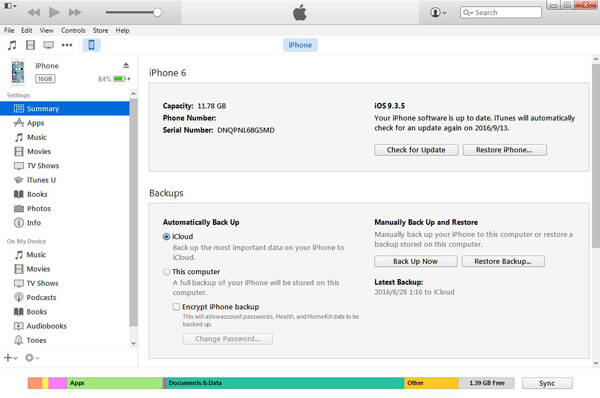Click the Apps storage bar segment
Screen dimensions: 600x398
click(115, 383)
